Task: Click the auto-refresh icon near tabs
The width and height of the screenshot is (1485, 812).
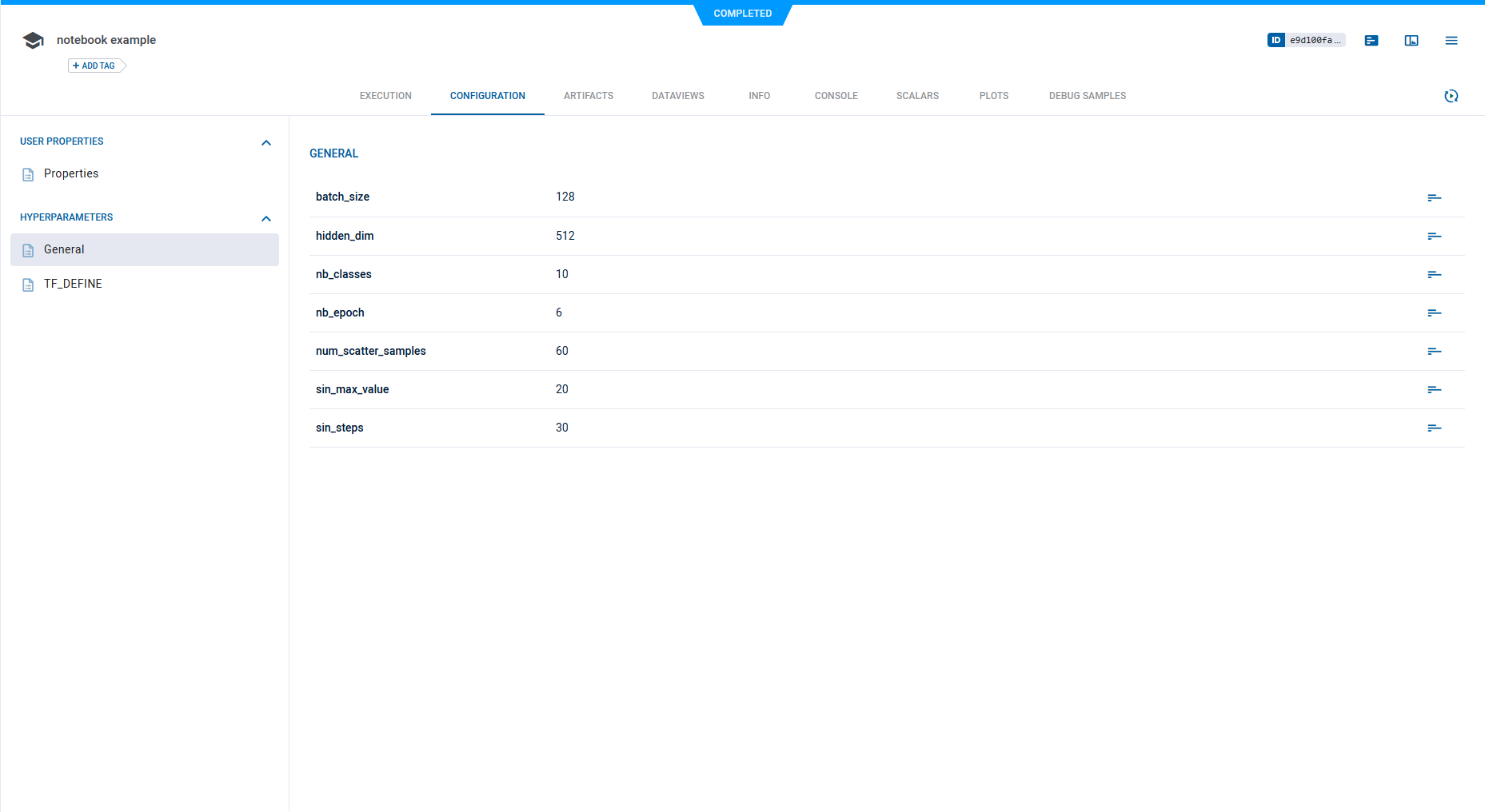Action: [x=1451, y=96]
